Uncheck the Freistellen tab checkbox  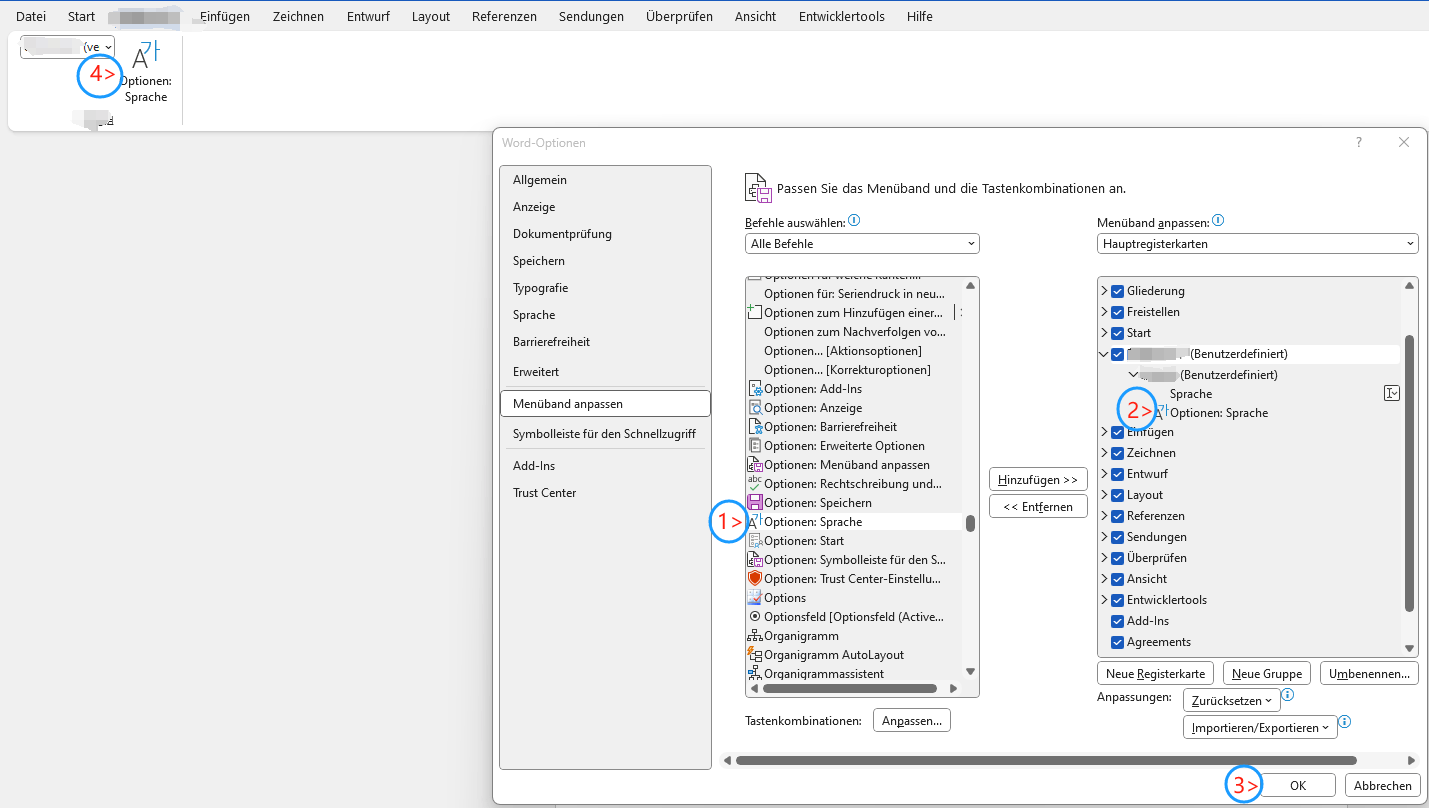1118,312
